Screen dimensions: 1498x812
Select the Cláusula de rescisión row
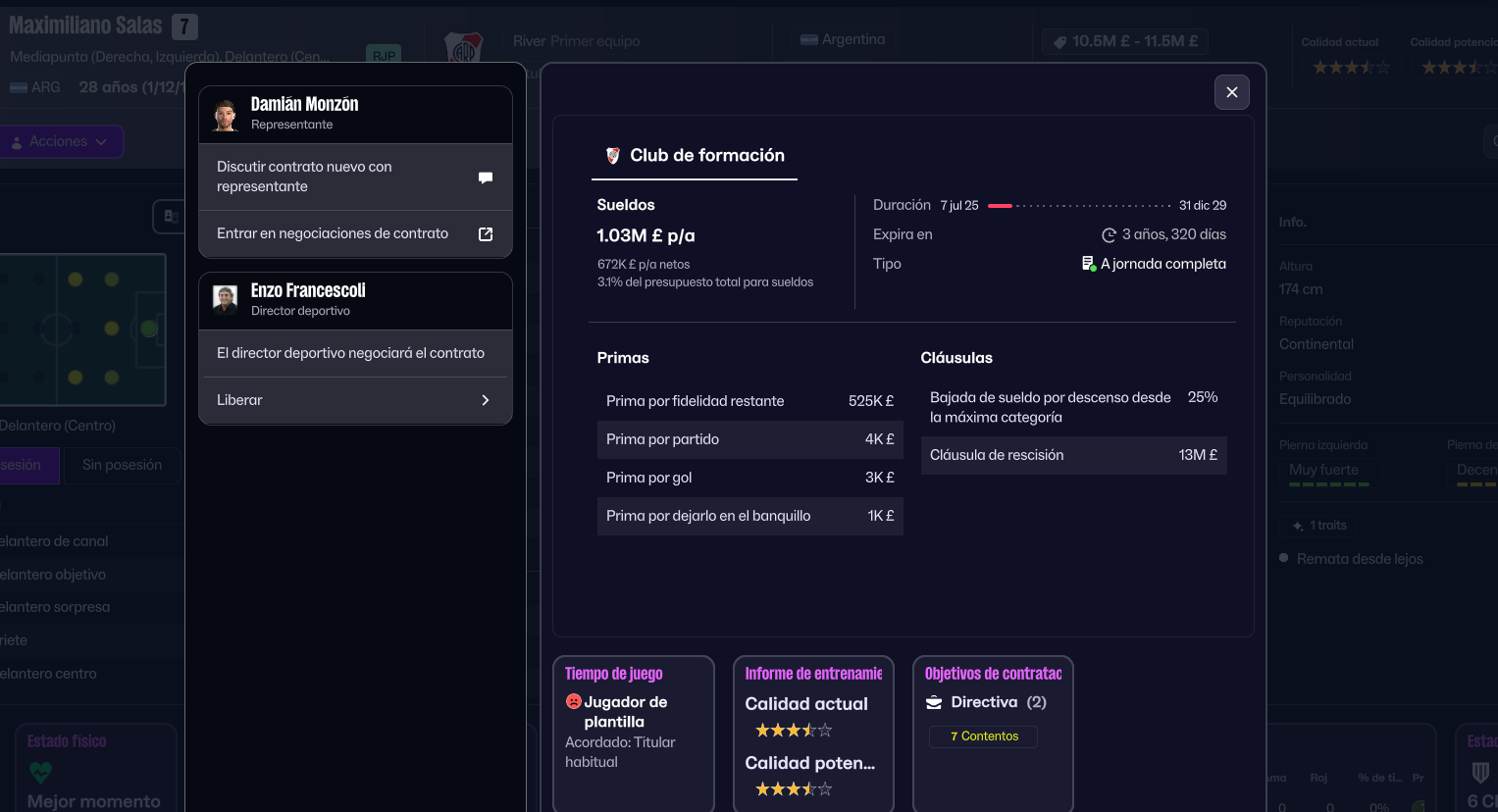tap(1074, 455)
